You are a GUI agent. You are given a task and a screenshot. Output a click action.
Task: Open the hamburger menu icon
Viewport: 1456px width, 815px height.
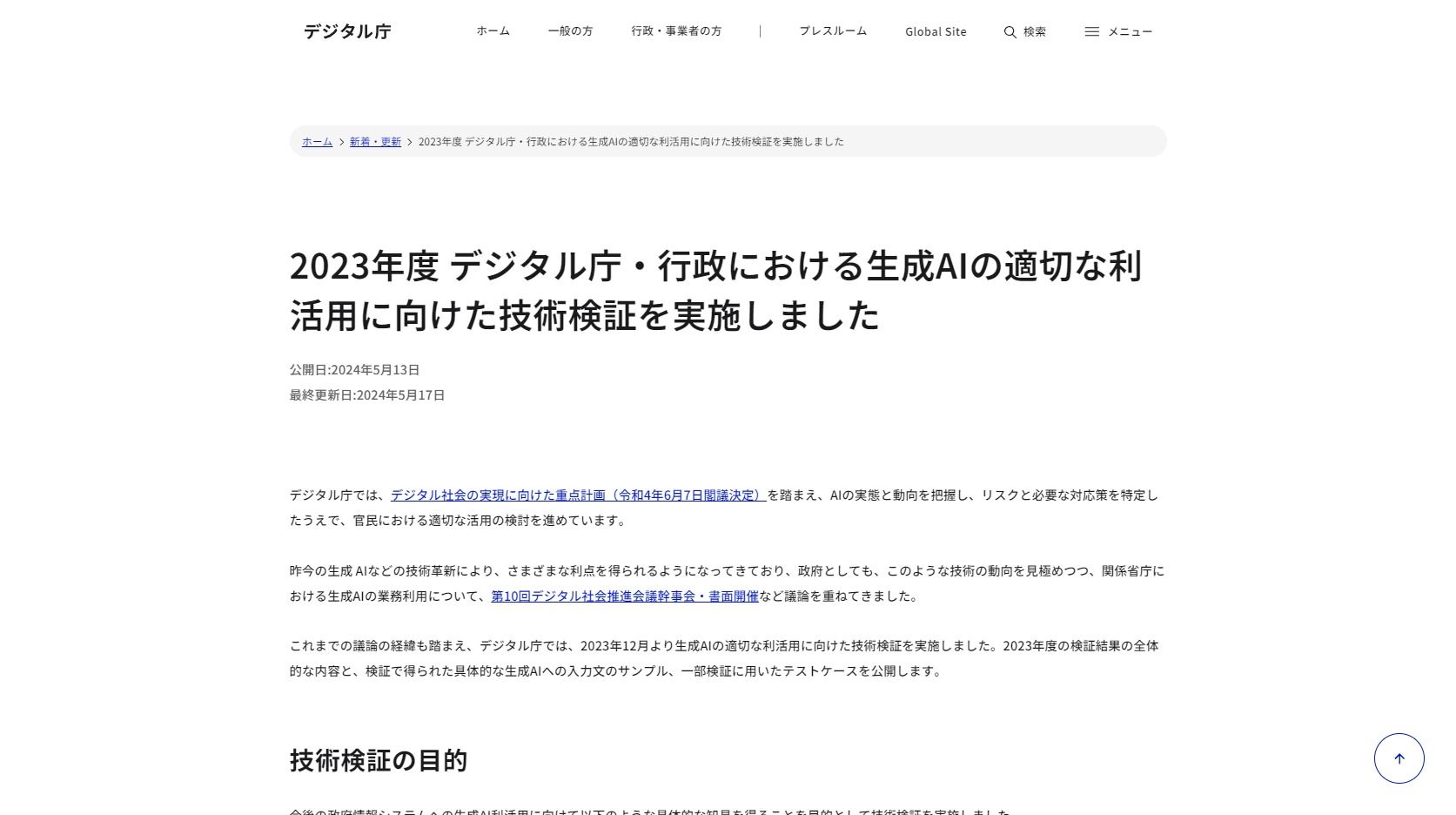click(x=1092, y=31)
